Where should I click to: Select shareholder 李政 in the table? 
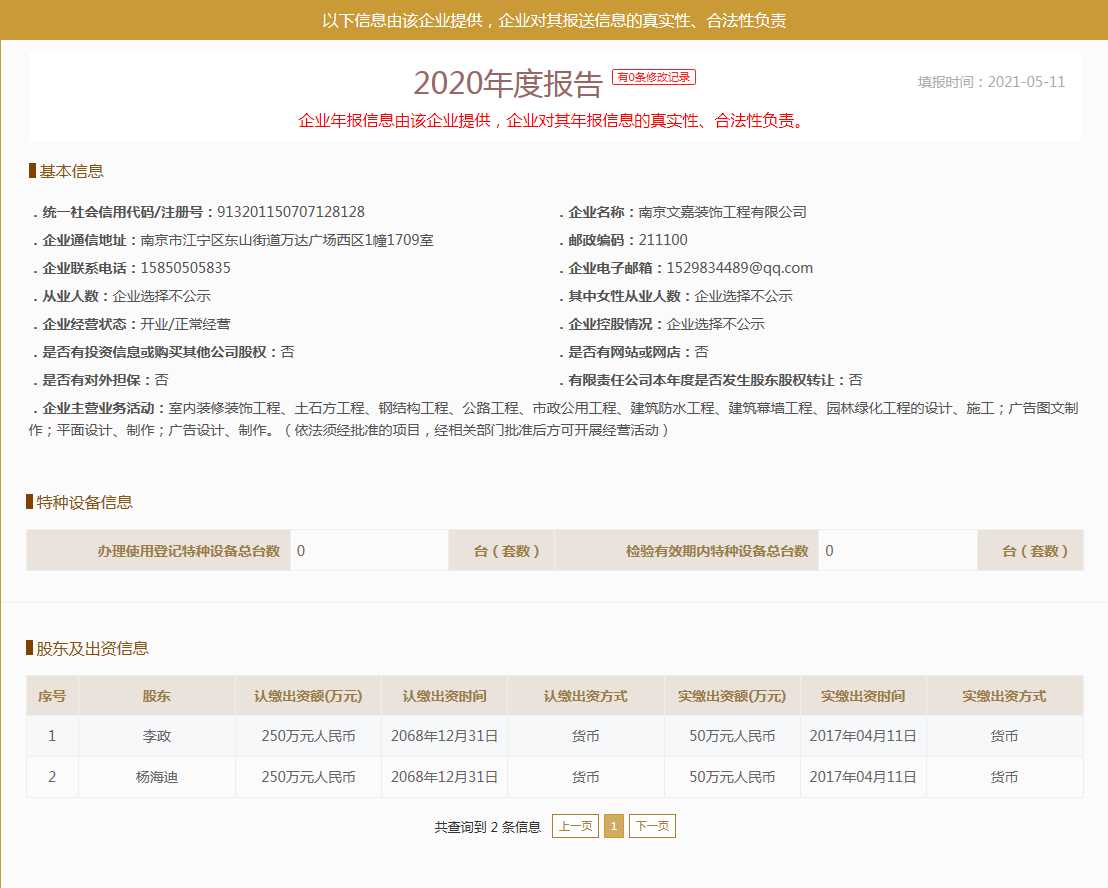[157, 736]
